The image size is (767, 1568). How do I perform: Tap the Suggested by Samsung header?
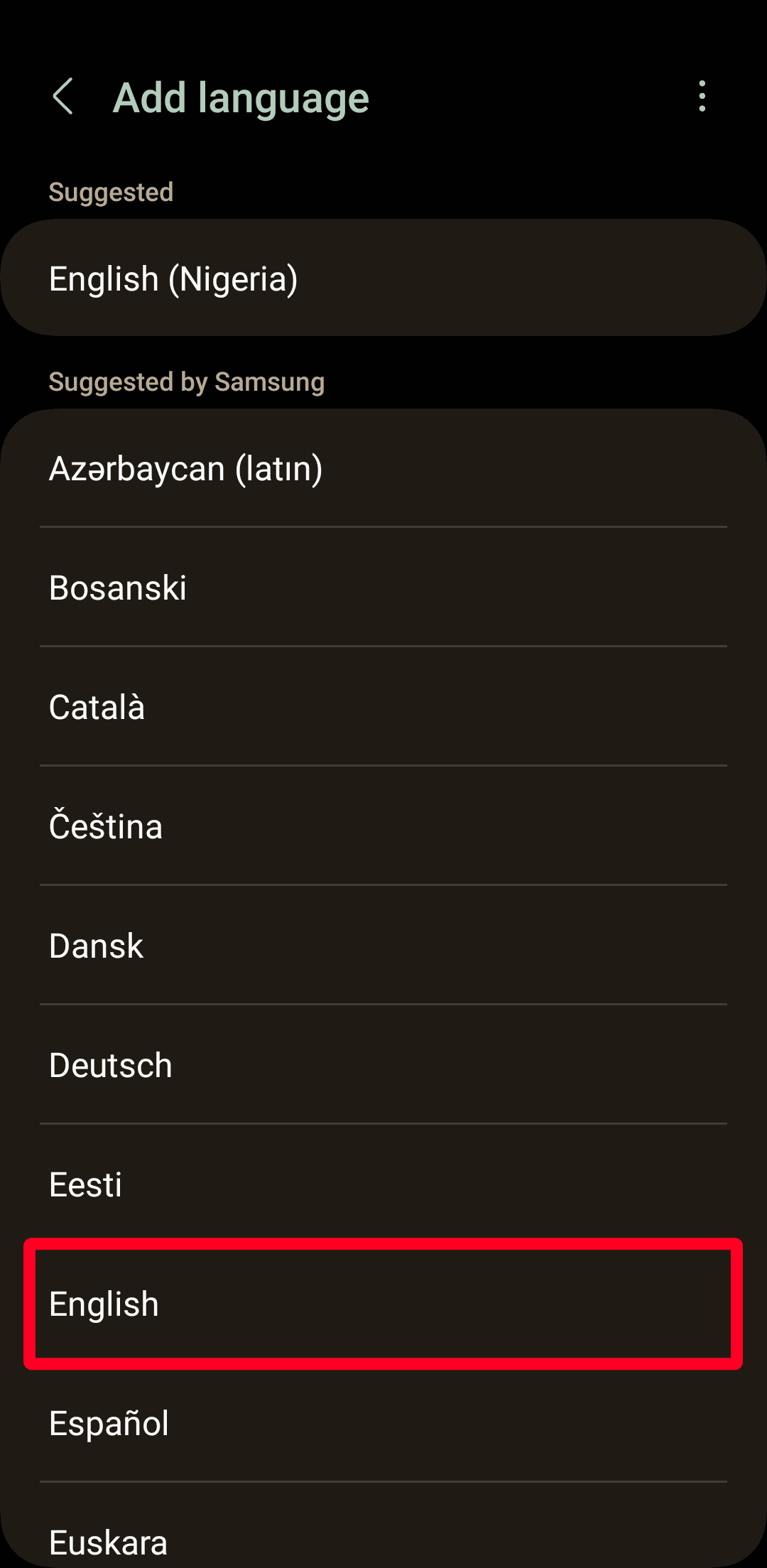pyautogui.click(x=187, y=382)
